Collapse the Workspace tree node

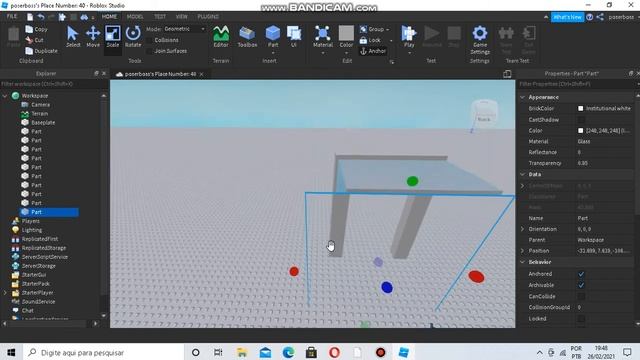5,96
